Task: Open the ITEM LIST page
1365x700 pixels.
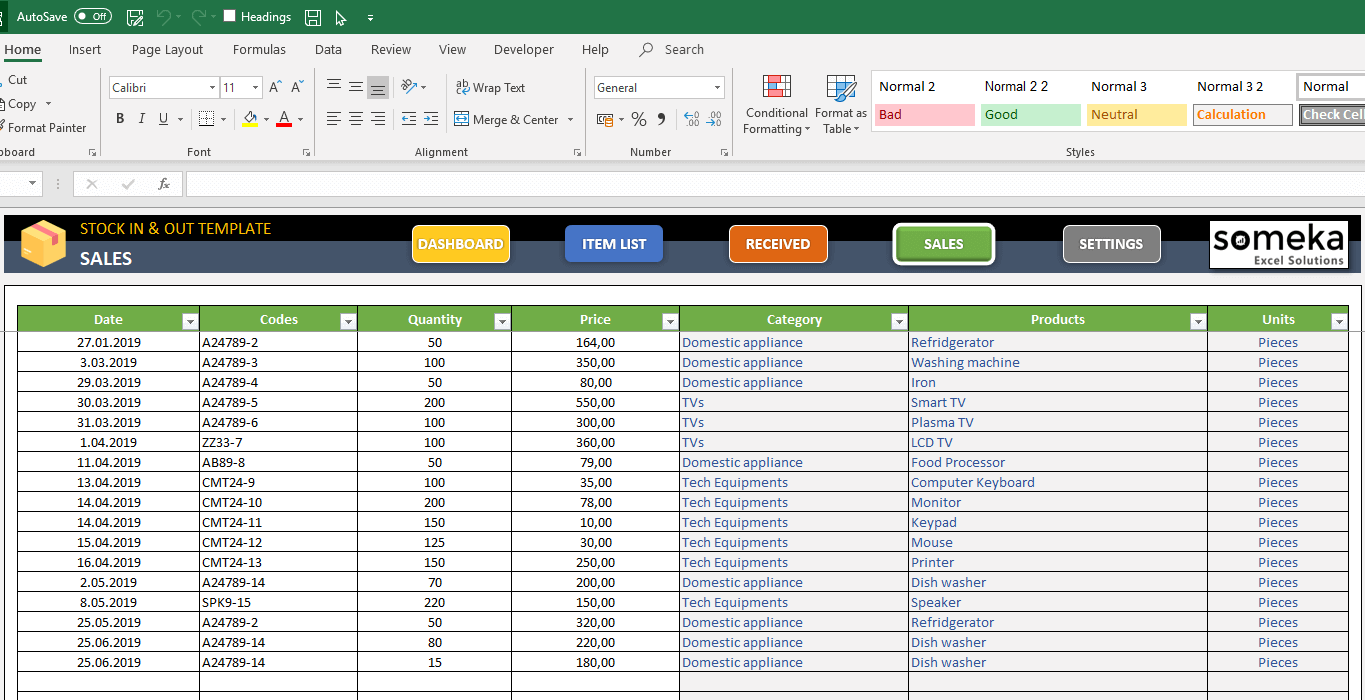Action: pos(613,243)
